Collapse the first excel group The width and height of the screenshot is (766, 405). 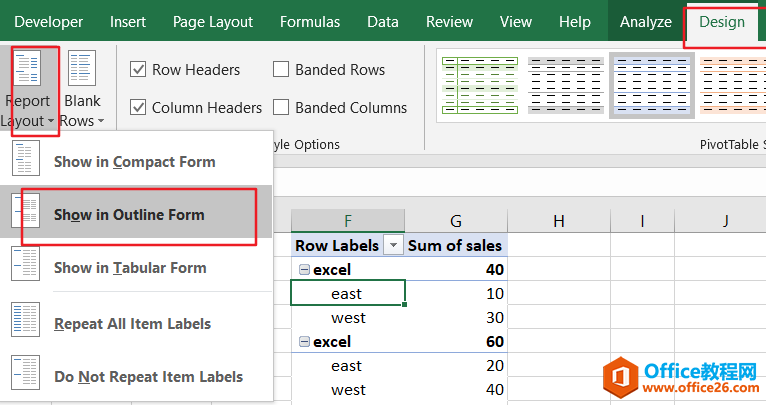pyautogui.click(x=303, y=270)
